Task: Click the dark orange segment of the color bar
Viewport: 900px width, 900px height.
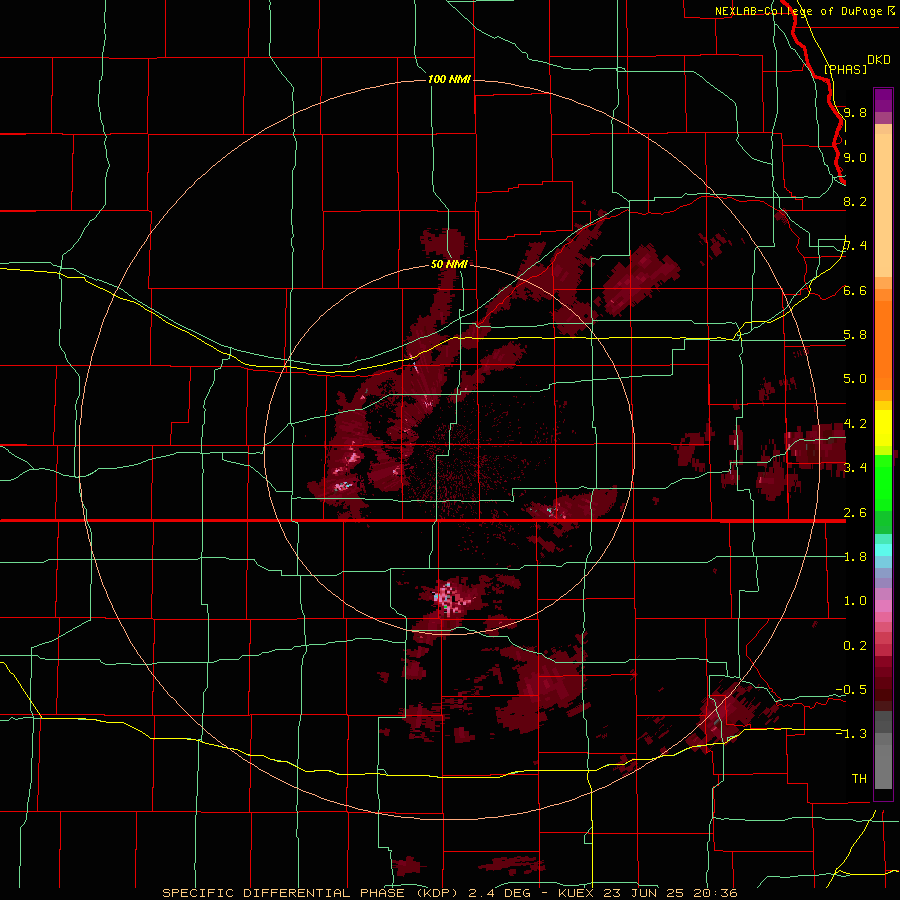Action: click(x=883, y=344)
